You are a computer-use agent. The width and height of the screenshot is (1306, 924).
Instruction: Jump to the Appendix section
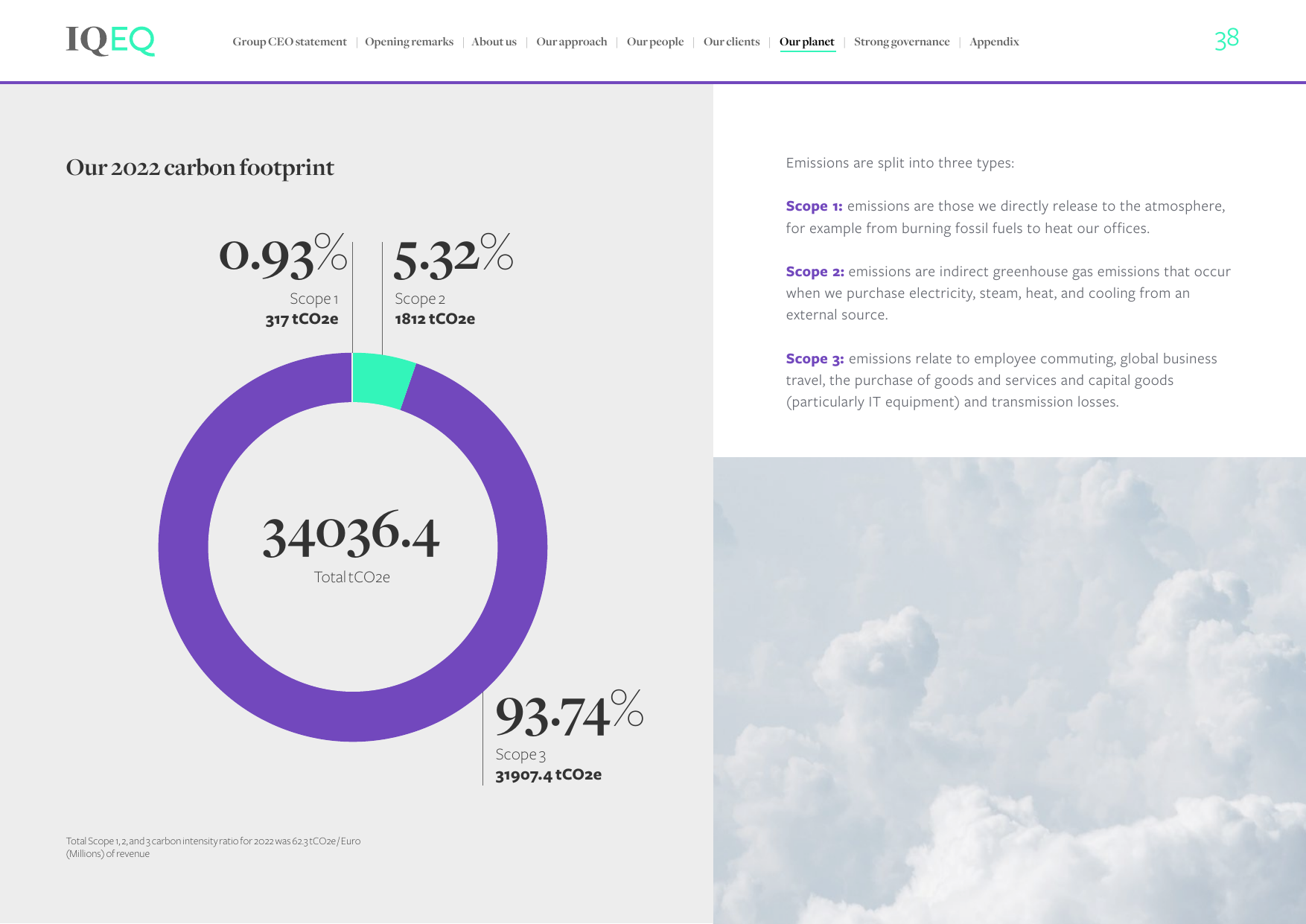pos(994,42)
